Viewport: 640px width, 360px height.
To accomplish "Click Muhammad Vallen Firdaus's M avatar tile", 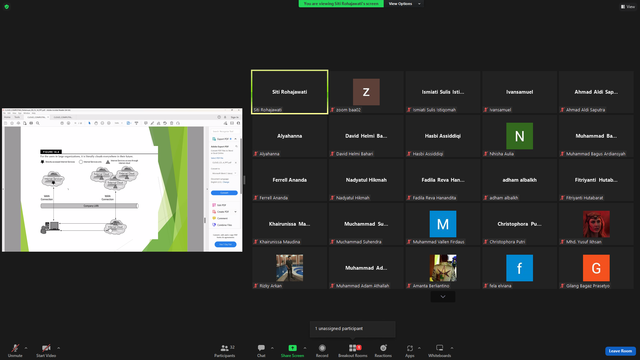I will pyautogui.click(x=443, y=224).
